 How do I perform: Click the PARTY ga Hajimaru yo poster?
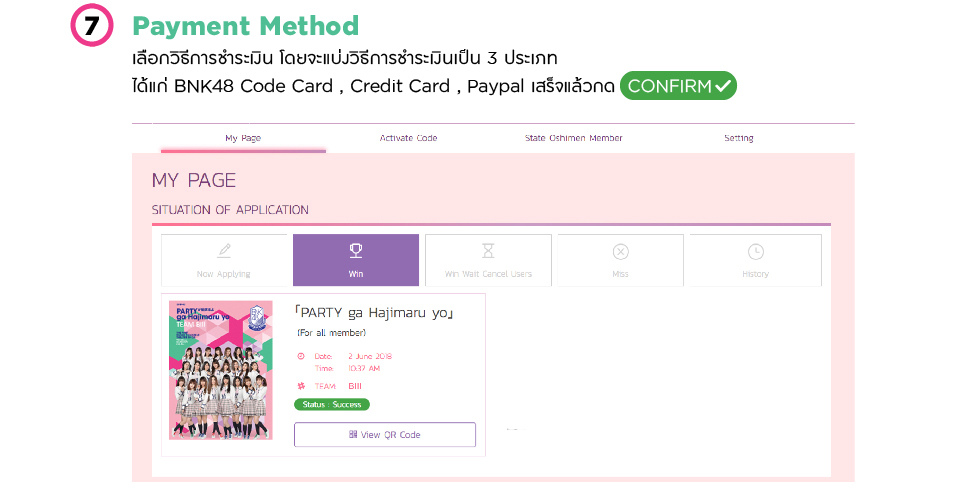click(221, 370)
